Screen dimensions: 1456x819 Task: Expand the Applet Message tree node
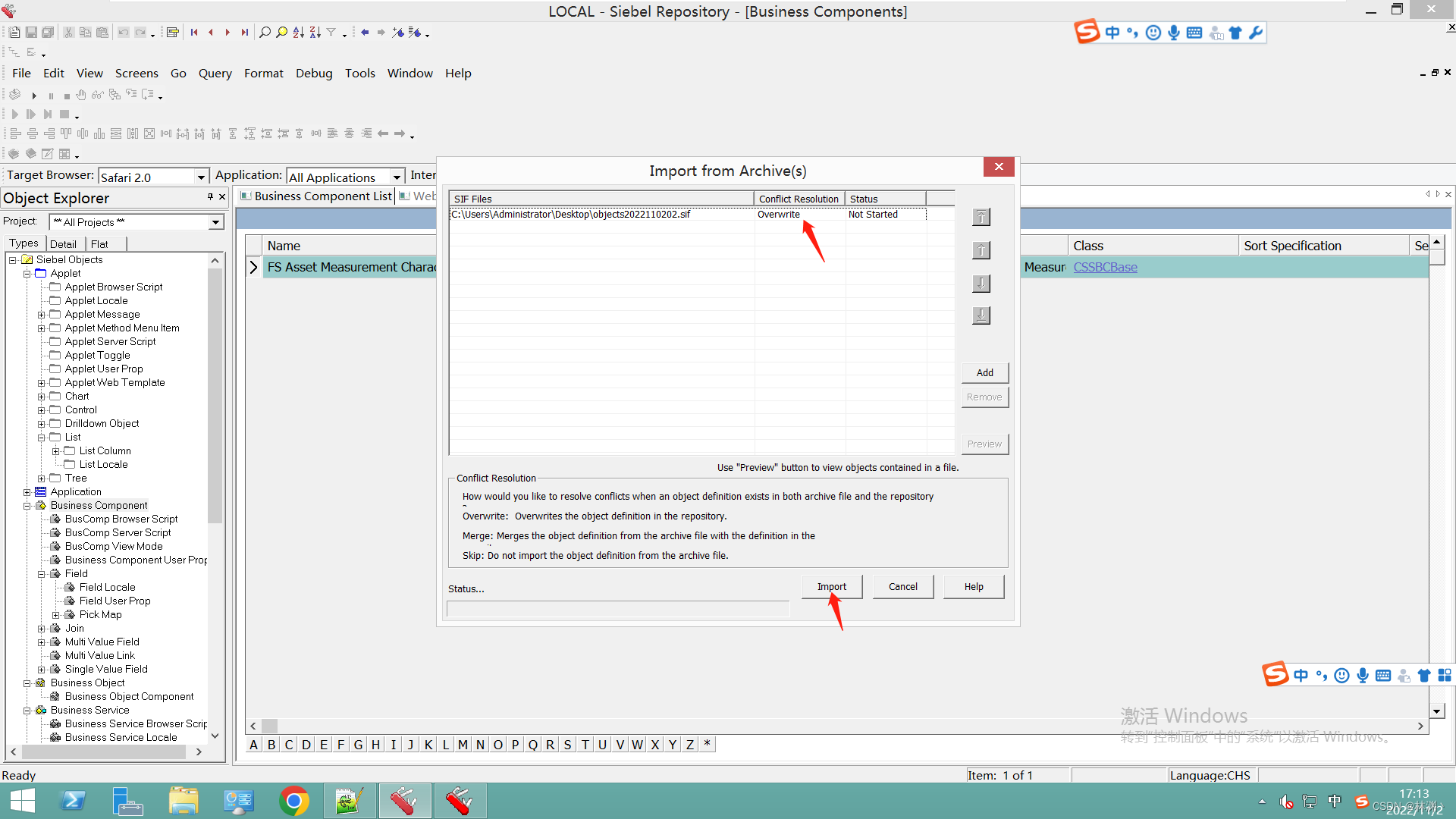[42, 315]
